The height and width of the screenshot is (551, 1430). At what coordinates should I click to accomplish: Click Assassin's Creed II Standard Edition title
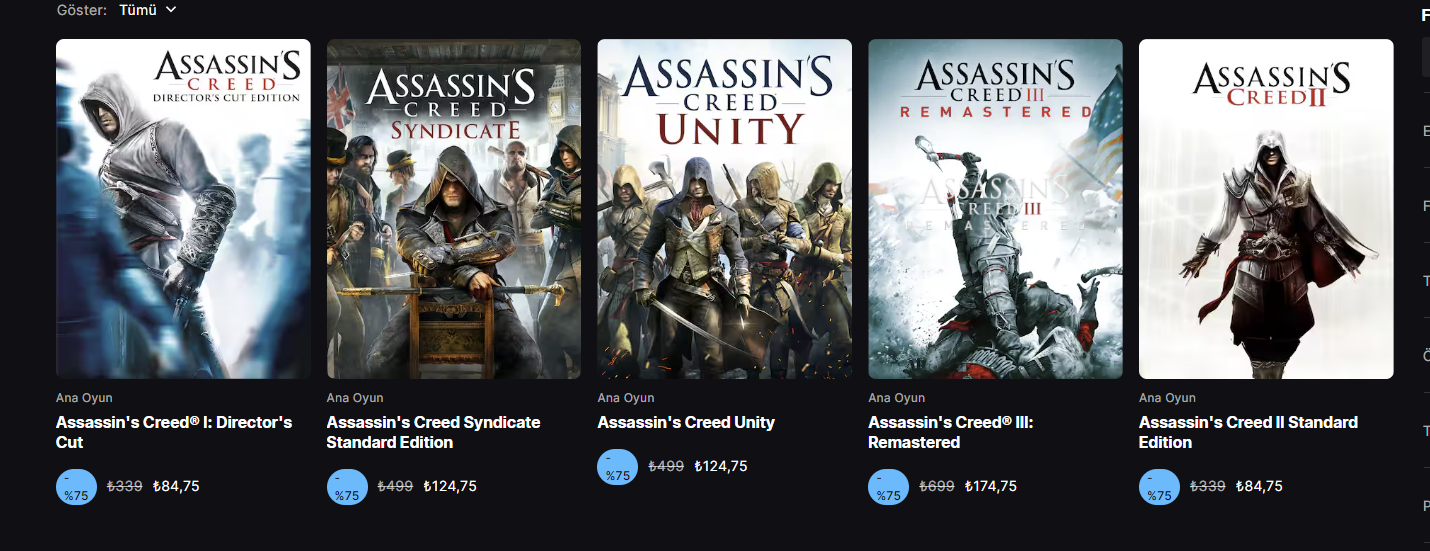point(1248,432)
